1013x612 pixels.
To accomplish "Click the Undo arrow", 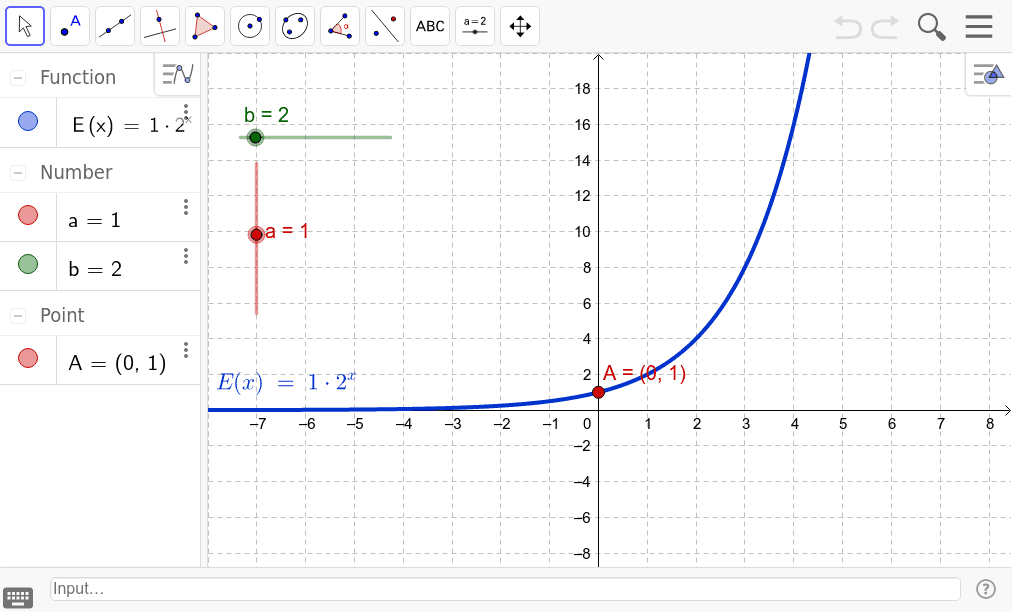I will [848, 27].
